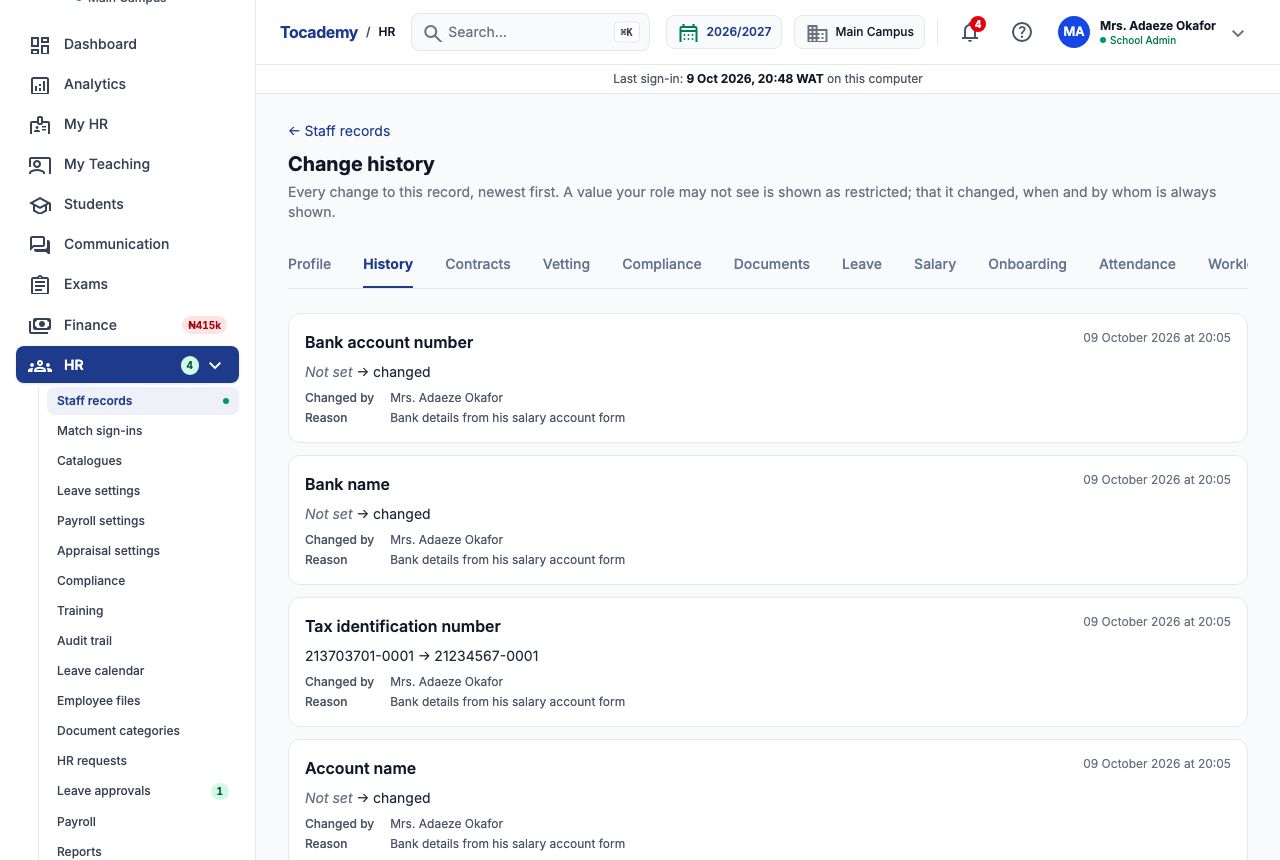Image resolution: width=1280 pixels, height=860 pixels.
Task: Click the Finance money icon
Action: [x=40, y=325]
